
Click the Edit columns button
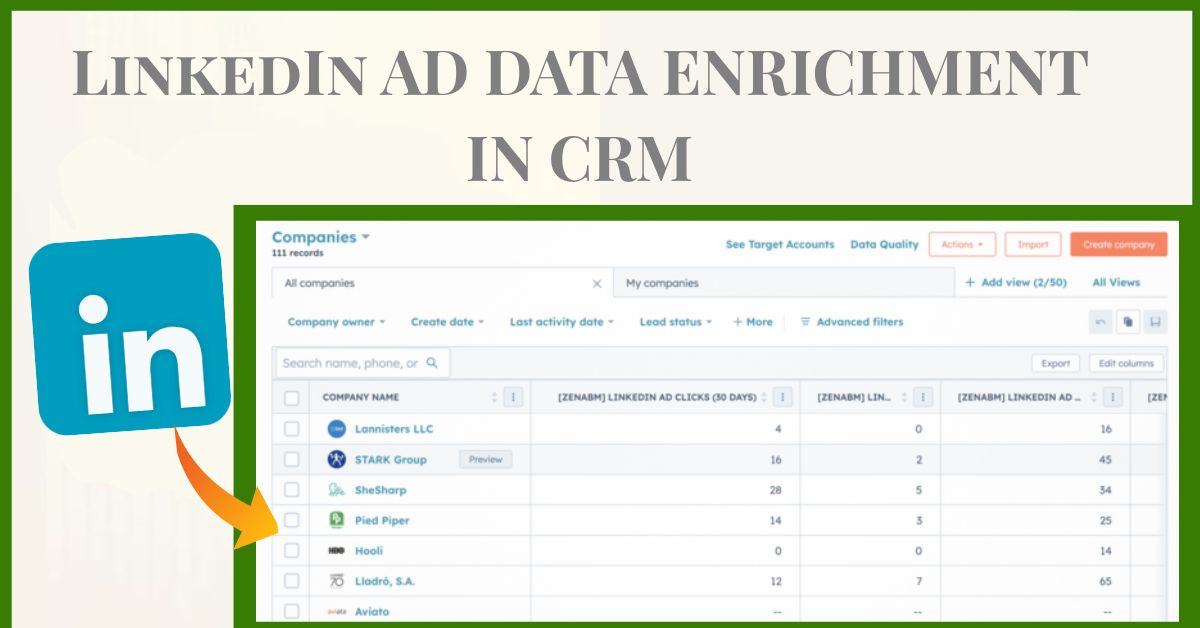[1126, 364]
